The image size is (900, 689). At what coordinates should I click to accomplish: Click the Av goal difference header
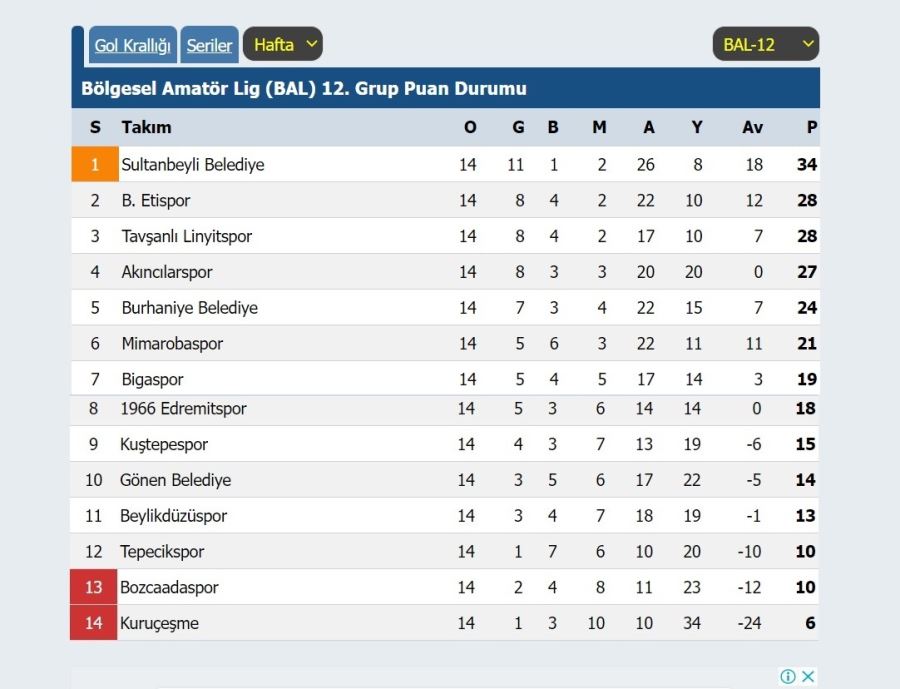point(752,127)
